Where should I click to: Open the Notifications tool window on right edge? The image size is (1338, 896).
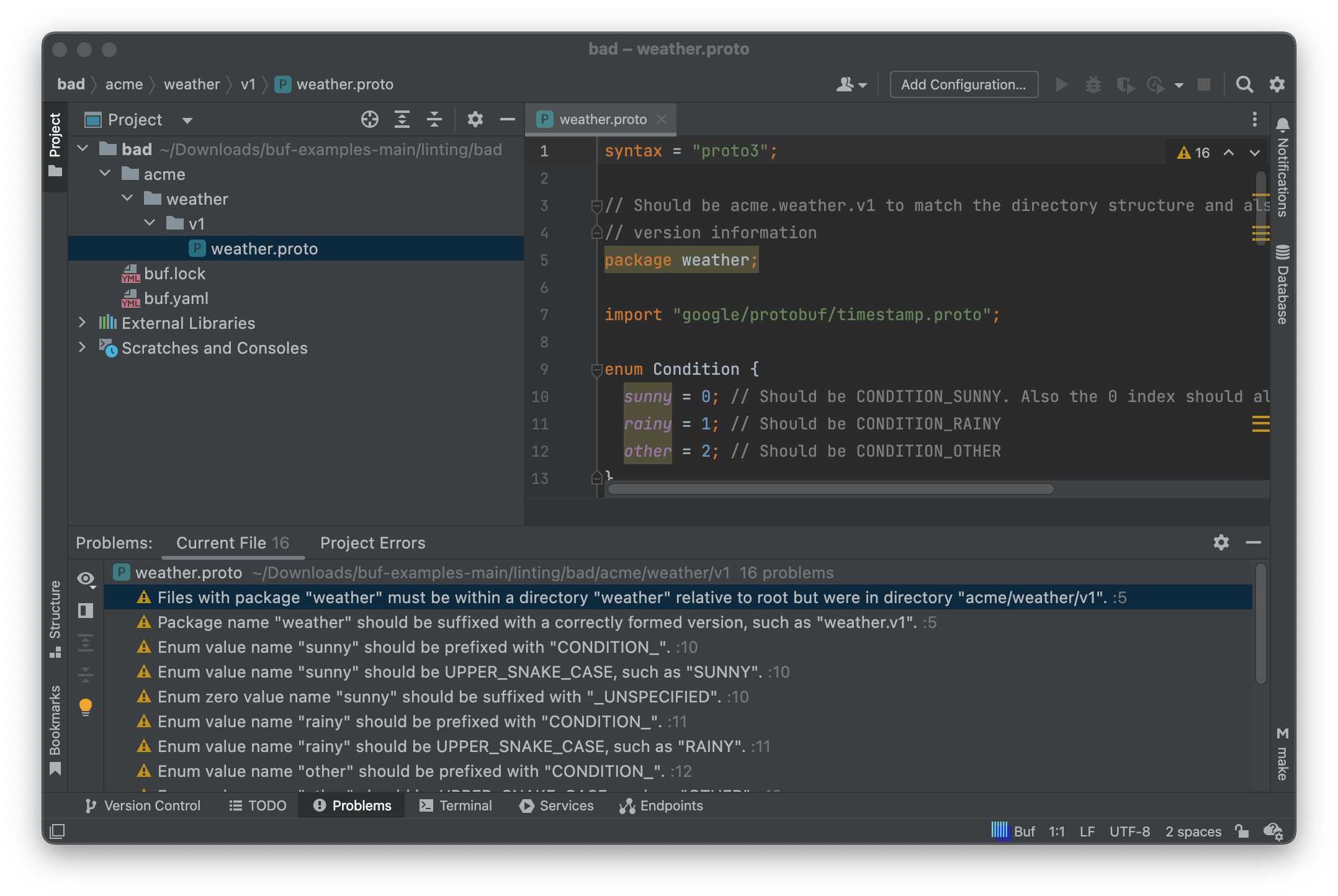point(1281,180)
